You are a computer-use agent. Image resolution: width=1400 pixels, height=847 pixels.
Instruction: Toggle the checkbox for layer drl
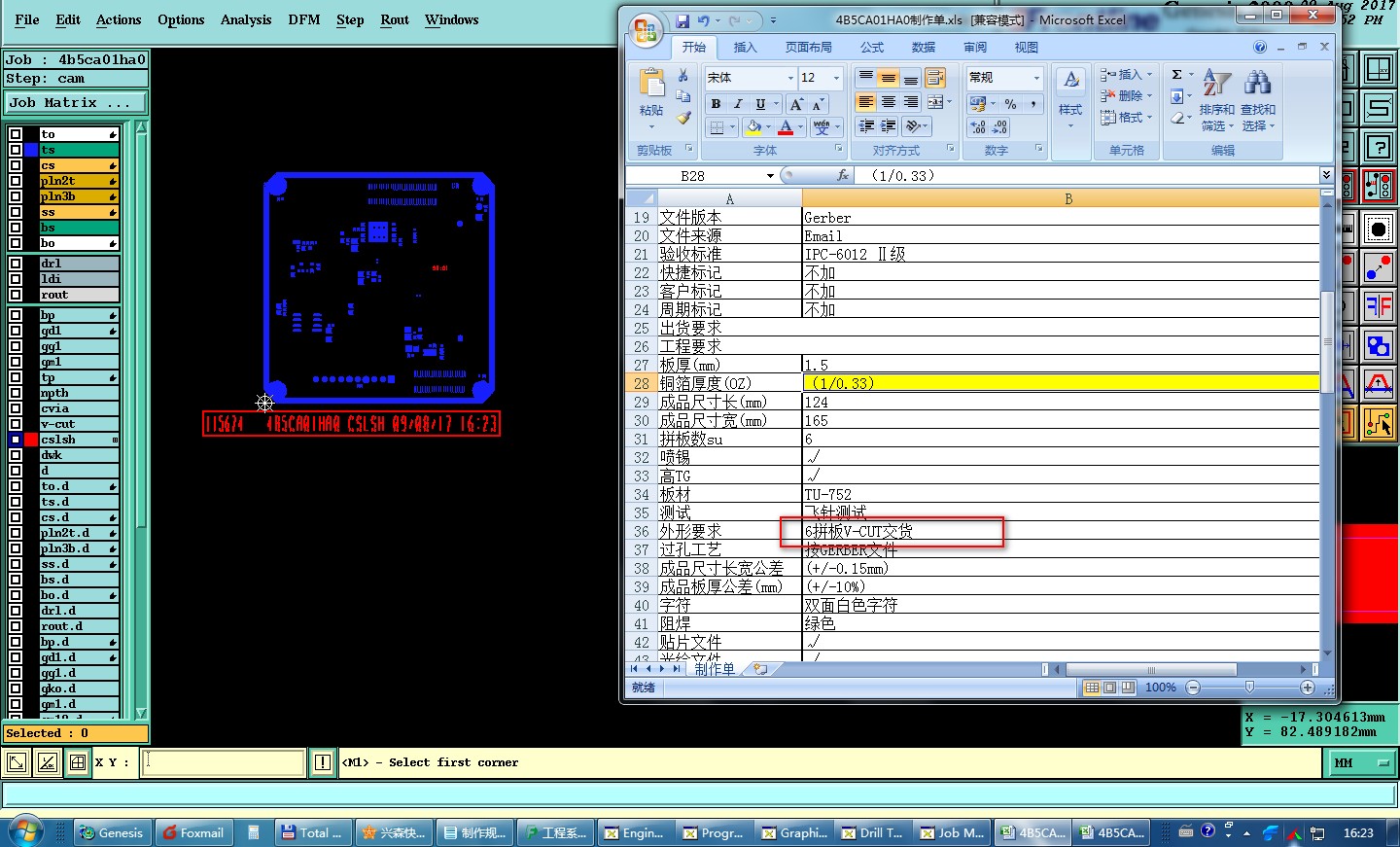coord(15,264)
